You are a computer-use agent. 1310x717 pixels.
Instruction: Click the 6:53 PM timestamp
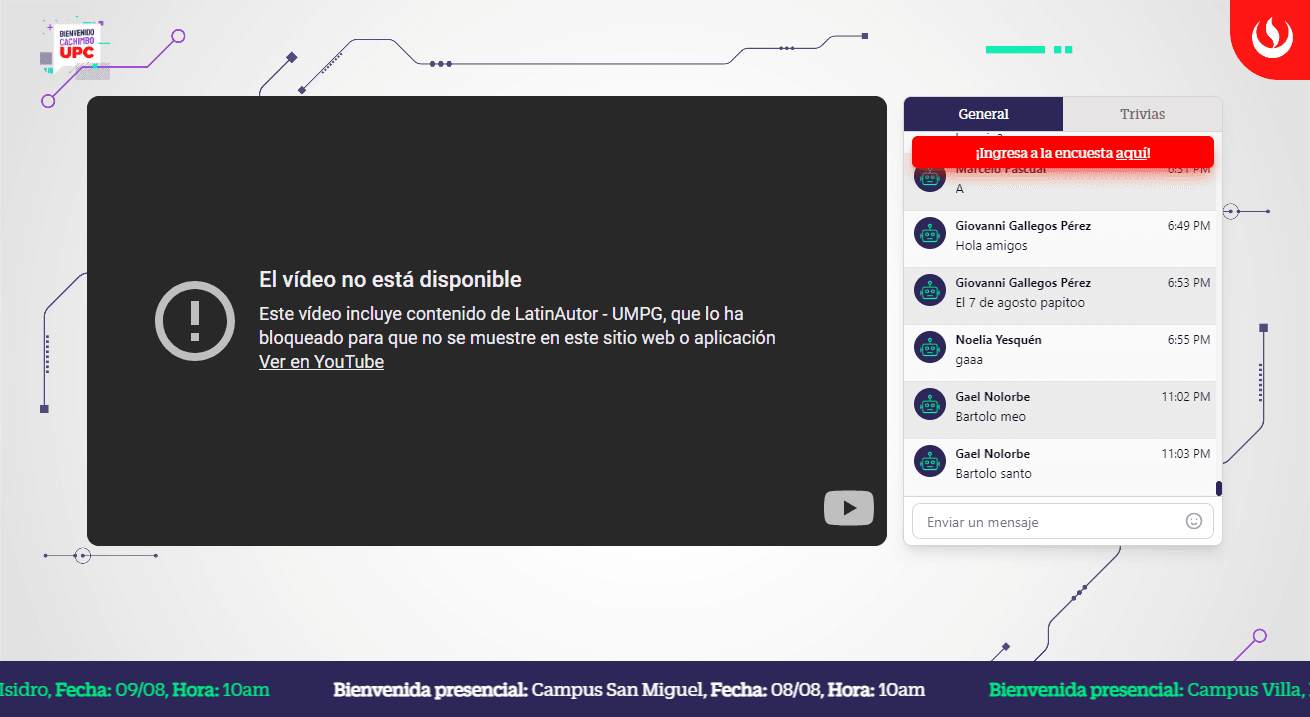point(1189,283)
